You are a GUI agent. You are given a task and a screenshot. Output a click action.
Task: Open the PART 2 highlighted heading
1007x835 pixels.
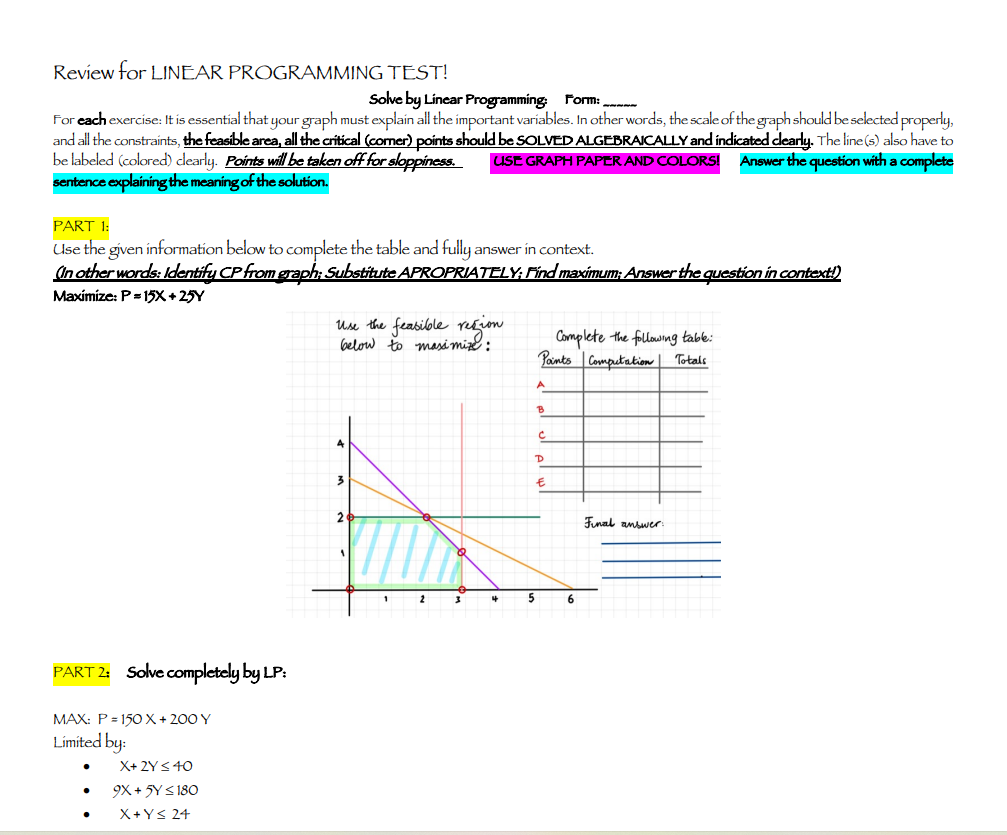point(82,672)
